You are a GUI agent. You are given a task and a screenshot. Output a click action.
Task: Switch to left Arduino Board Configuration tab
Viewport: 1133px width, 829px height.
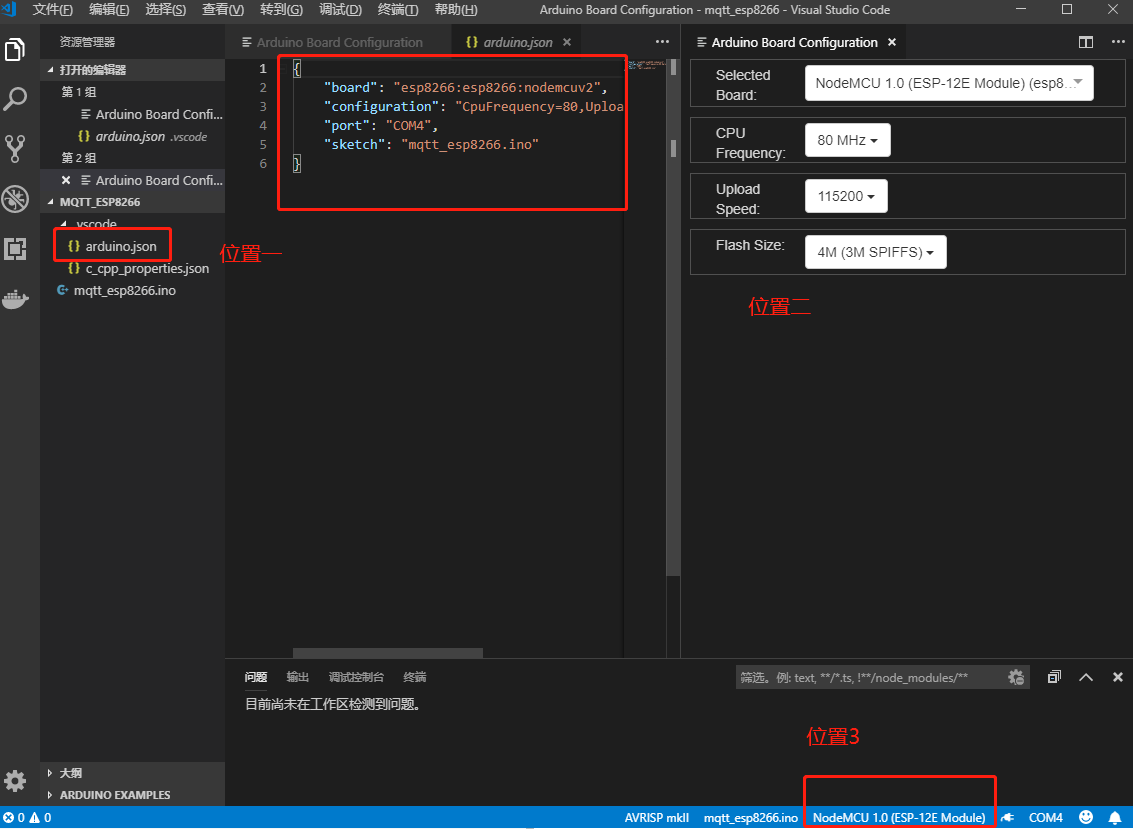338,43
